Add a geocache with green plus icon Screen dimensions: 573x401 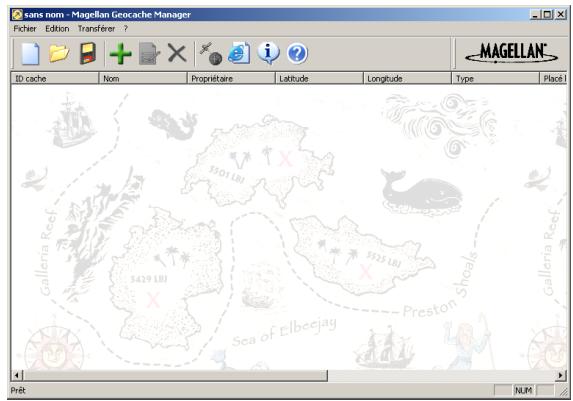[x=121, y=54]
